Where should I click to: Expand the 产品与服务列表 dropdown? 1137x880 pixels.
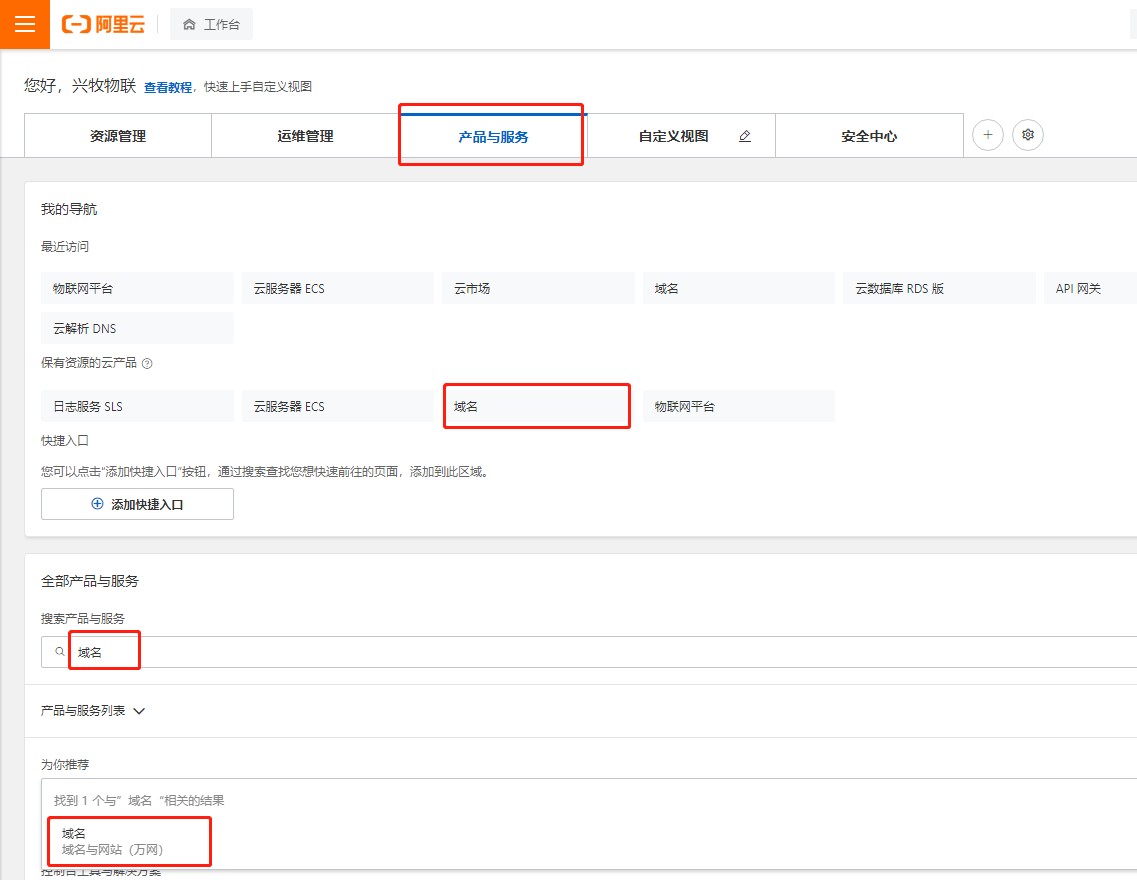pyautogui.click(x=93, y=710)
